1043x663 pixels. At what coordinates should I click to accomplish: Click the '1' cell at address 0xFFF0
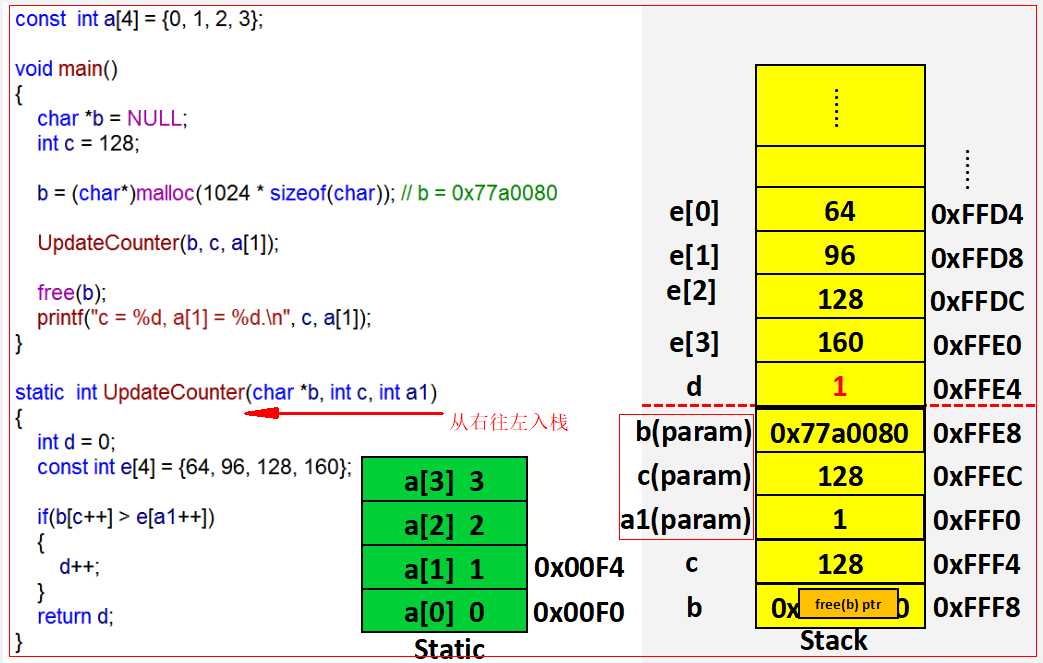tap(841, 518)
